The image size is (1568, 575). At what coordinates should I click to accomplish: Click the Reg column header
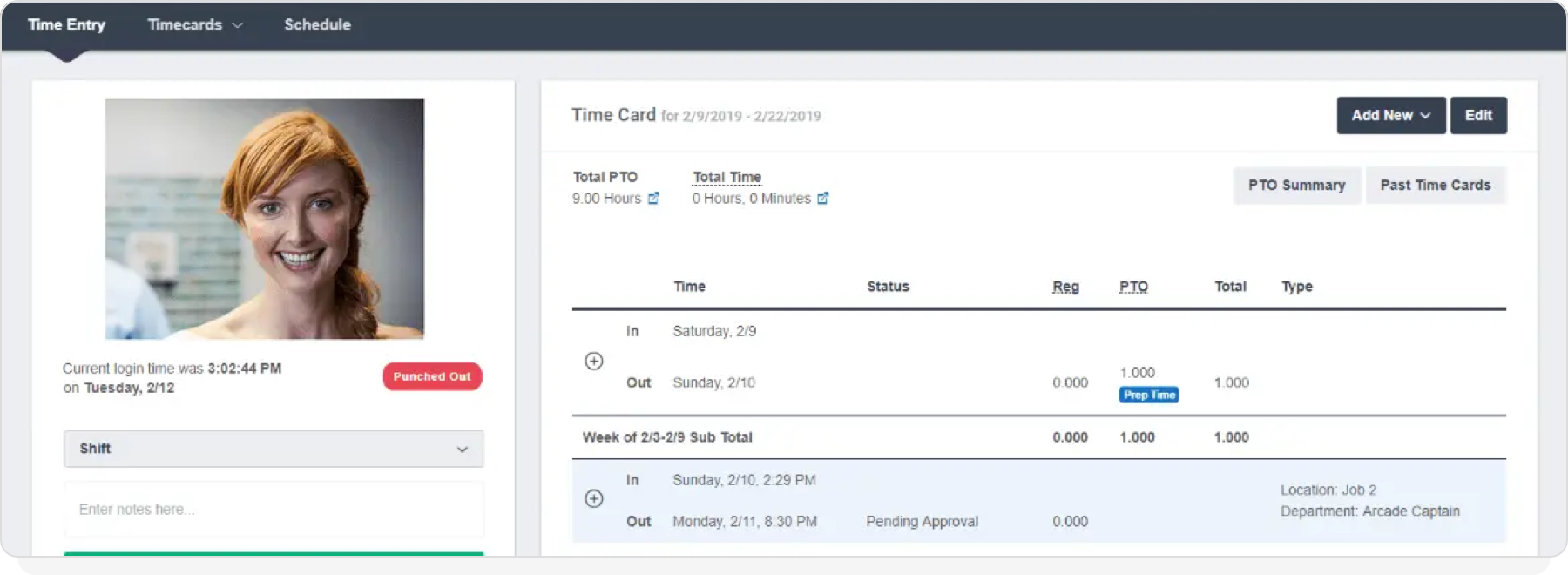point(1065,287)
